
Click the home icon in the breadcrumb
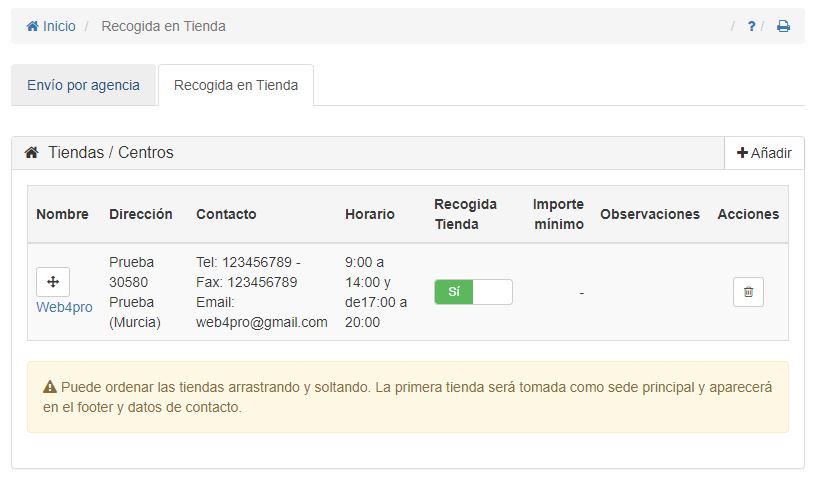click(32, 27)
